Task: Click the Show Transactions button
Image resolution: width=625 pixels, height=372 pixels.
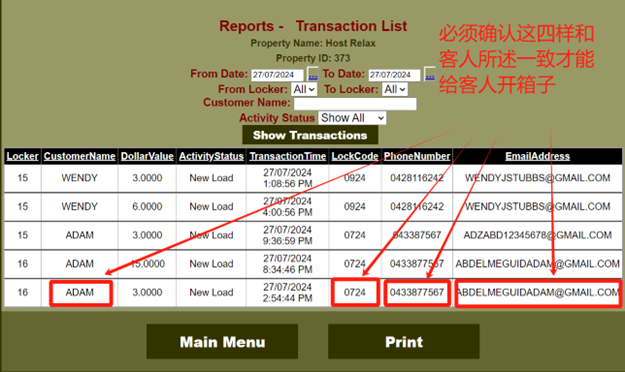Action: tap(310, 135)
